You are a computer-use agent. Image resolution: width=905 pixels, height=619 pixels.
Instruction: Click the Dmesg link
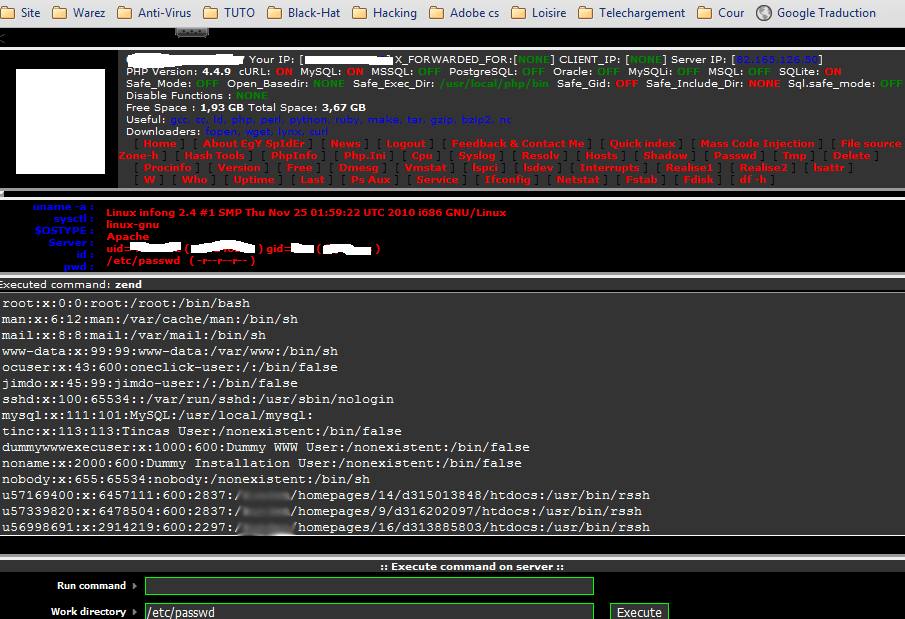point(358,168)
